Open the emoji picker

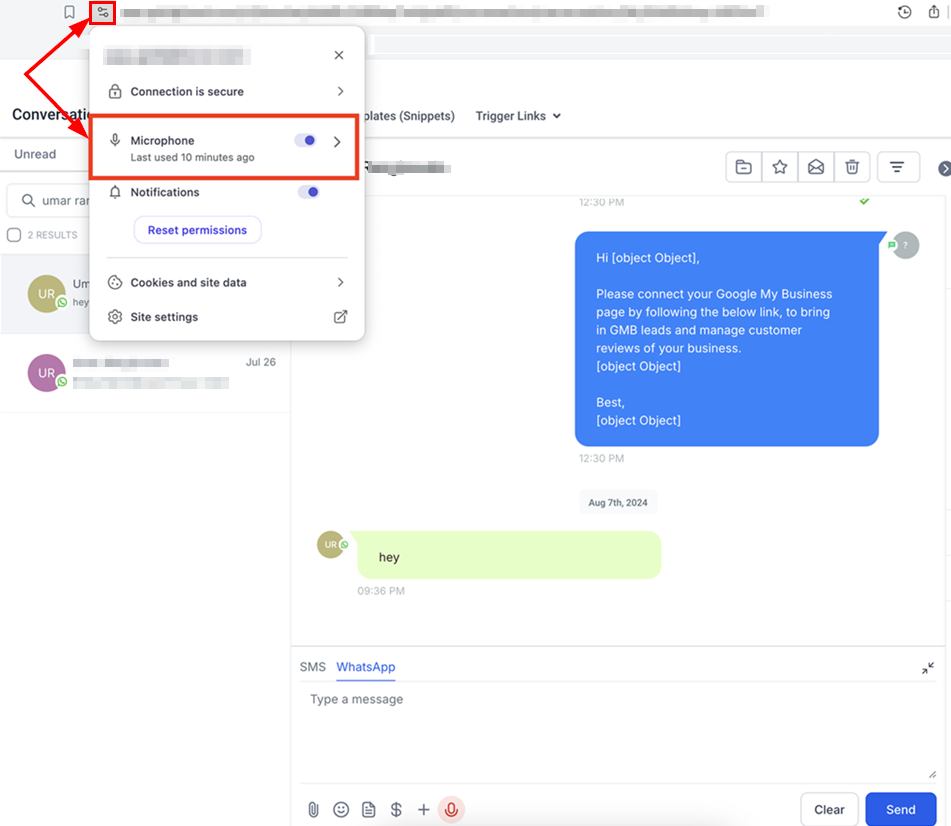pos(341,810)
